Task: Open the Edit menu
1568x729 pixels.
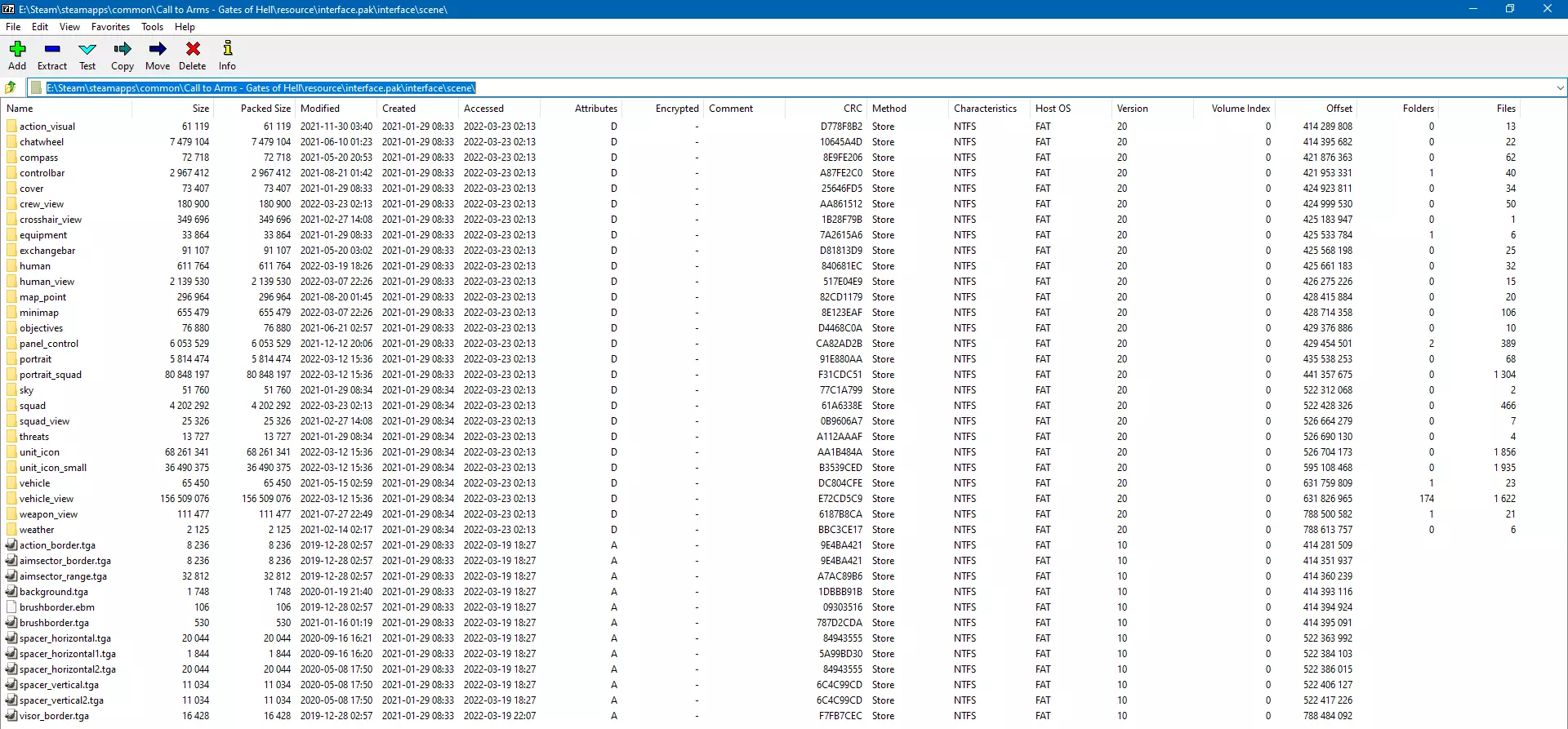Action: point(40,27)
